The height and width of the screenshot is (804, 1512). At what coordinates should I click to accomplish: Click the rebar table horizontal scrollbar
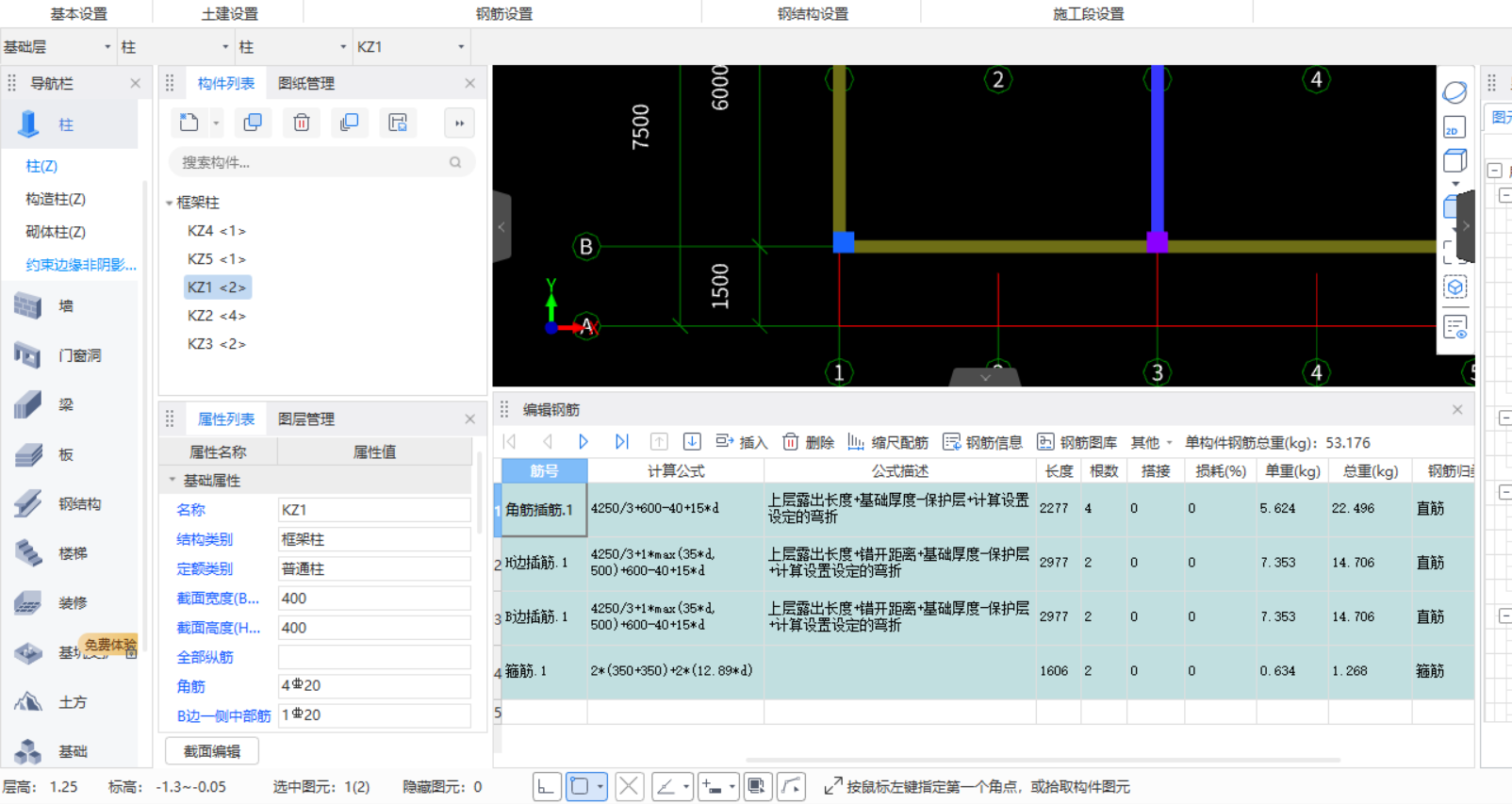[1044, 759]
